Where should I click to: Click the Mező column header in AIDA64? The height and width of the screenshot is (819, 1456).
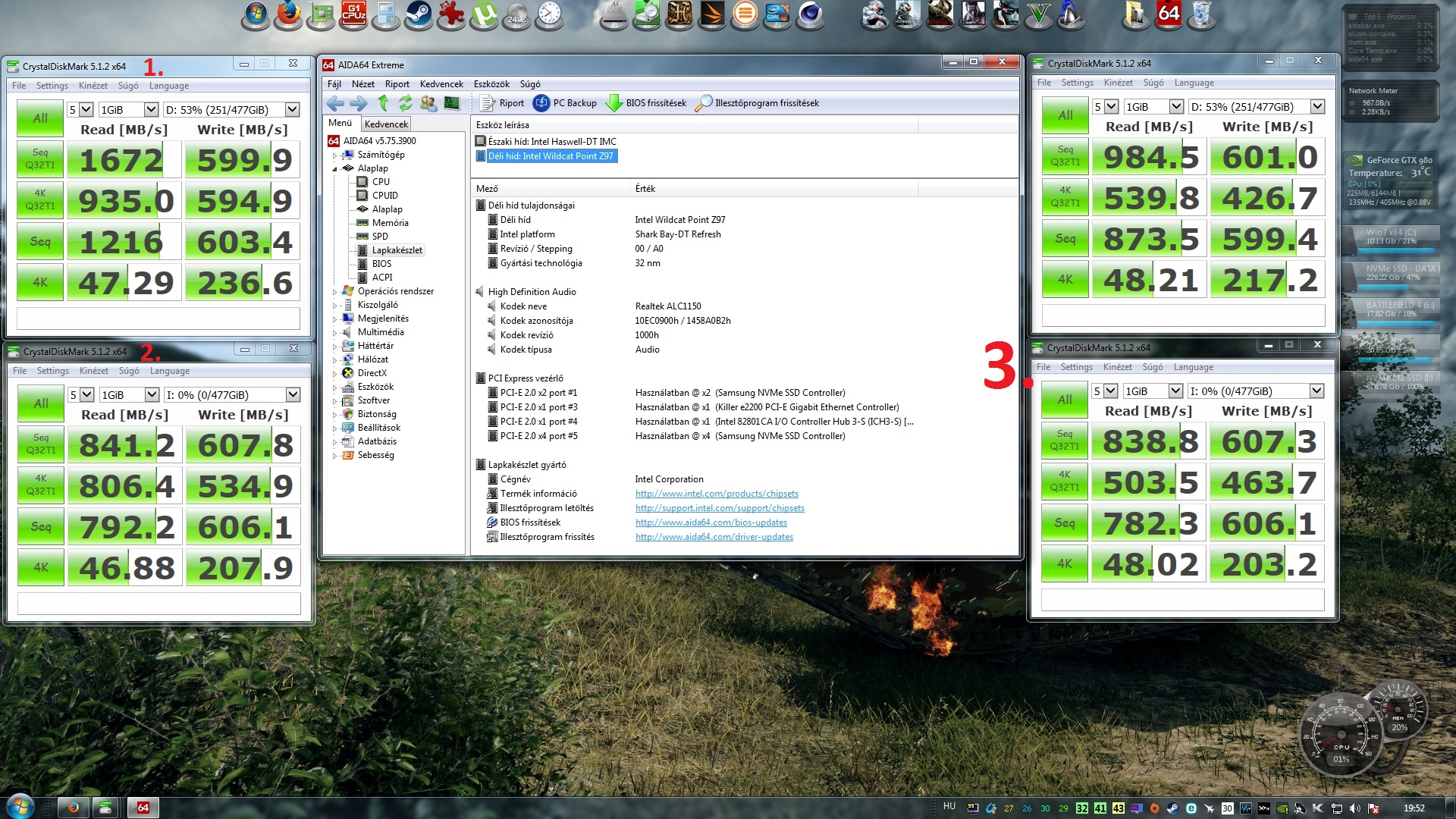pos(550,189)
